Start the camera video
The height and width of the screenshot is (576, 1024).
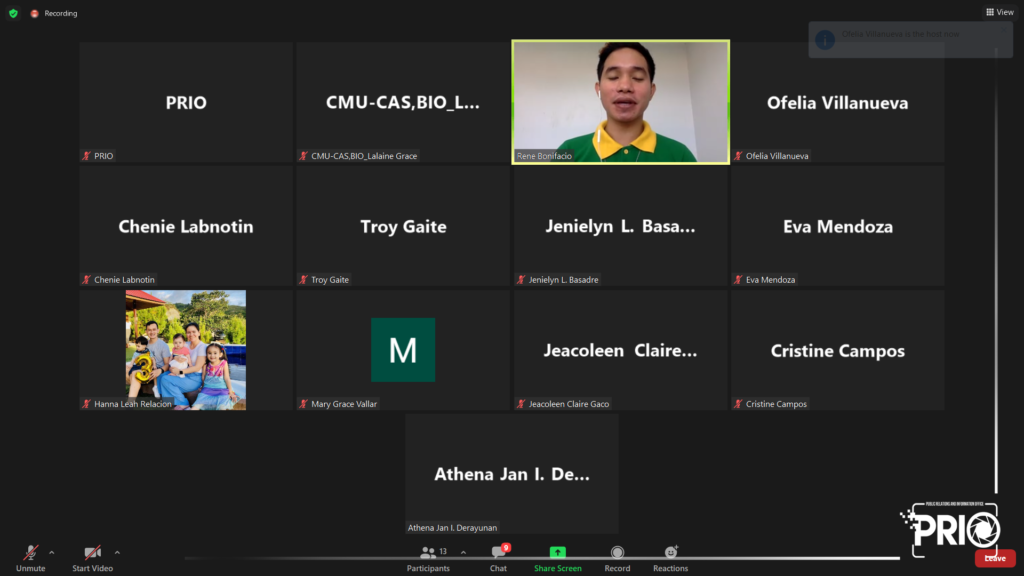pos(92,553)
